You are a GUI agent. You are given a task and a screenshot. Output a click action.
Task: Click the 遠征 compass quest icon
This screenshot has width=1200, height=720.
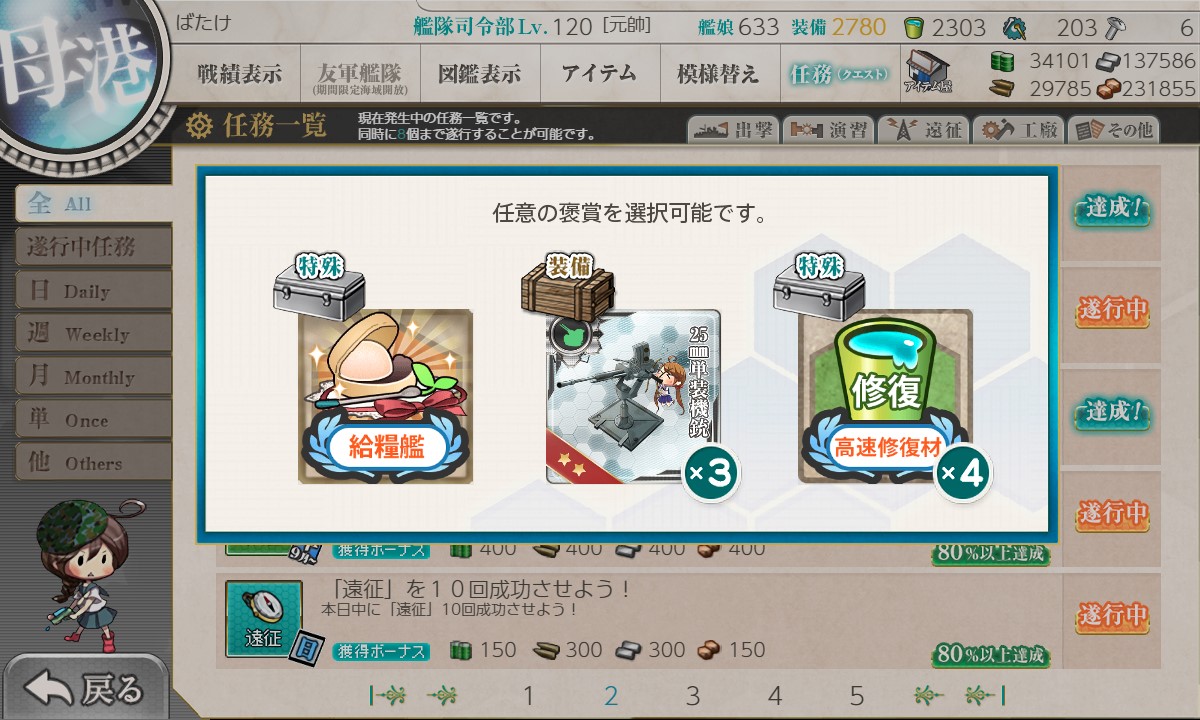click(x=263, y=619)
